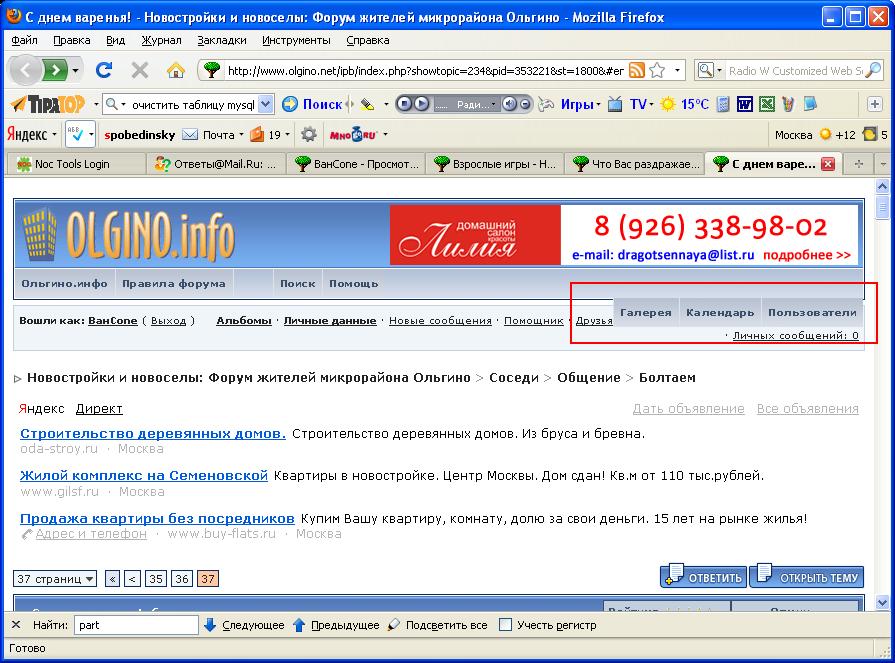Click the pencil cup icon in the toolbar
895x663 pixels.
[x=788, y=104]
